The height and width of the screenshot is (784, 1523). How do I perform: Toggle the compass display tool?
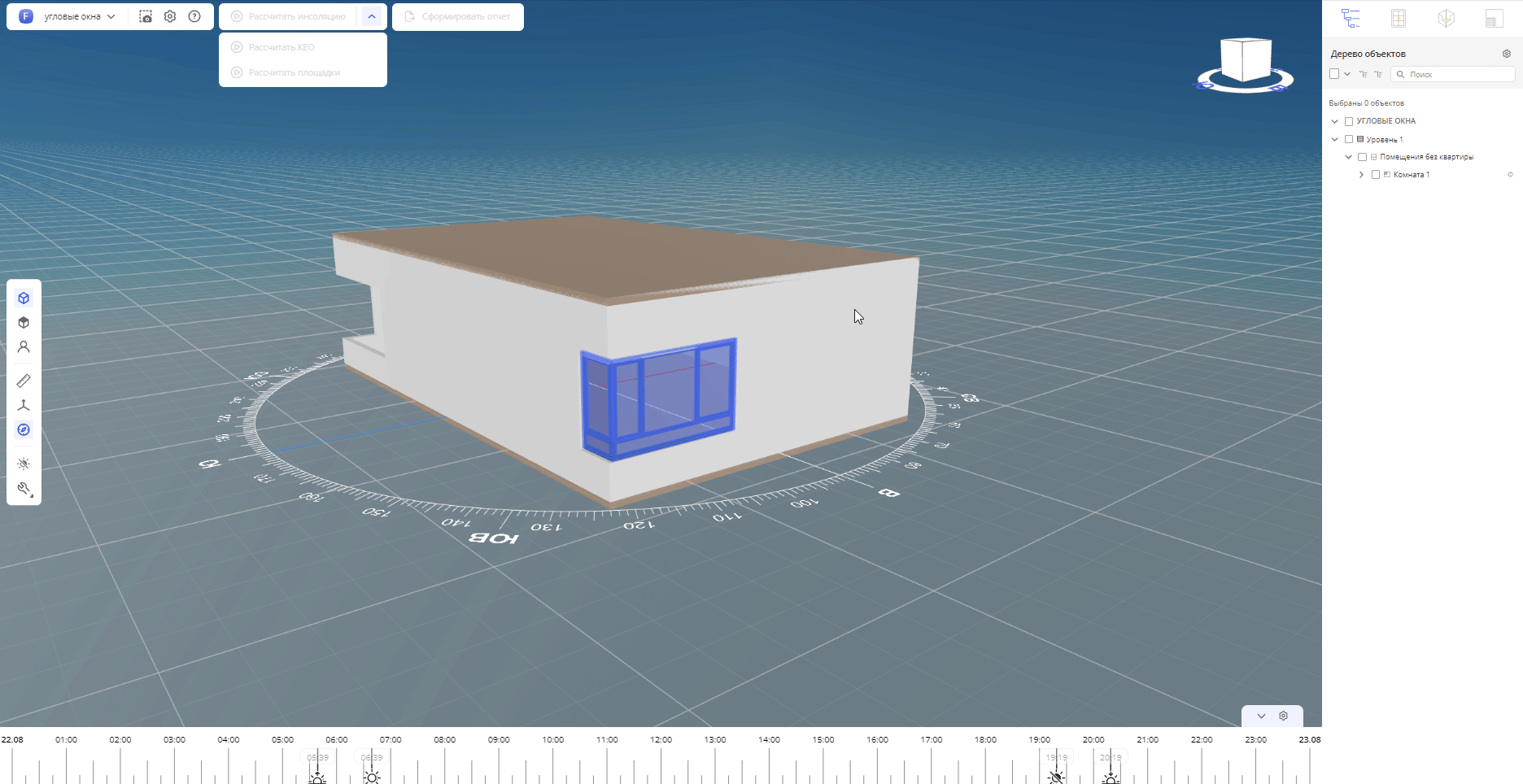tap(24, 430)
